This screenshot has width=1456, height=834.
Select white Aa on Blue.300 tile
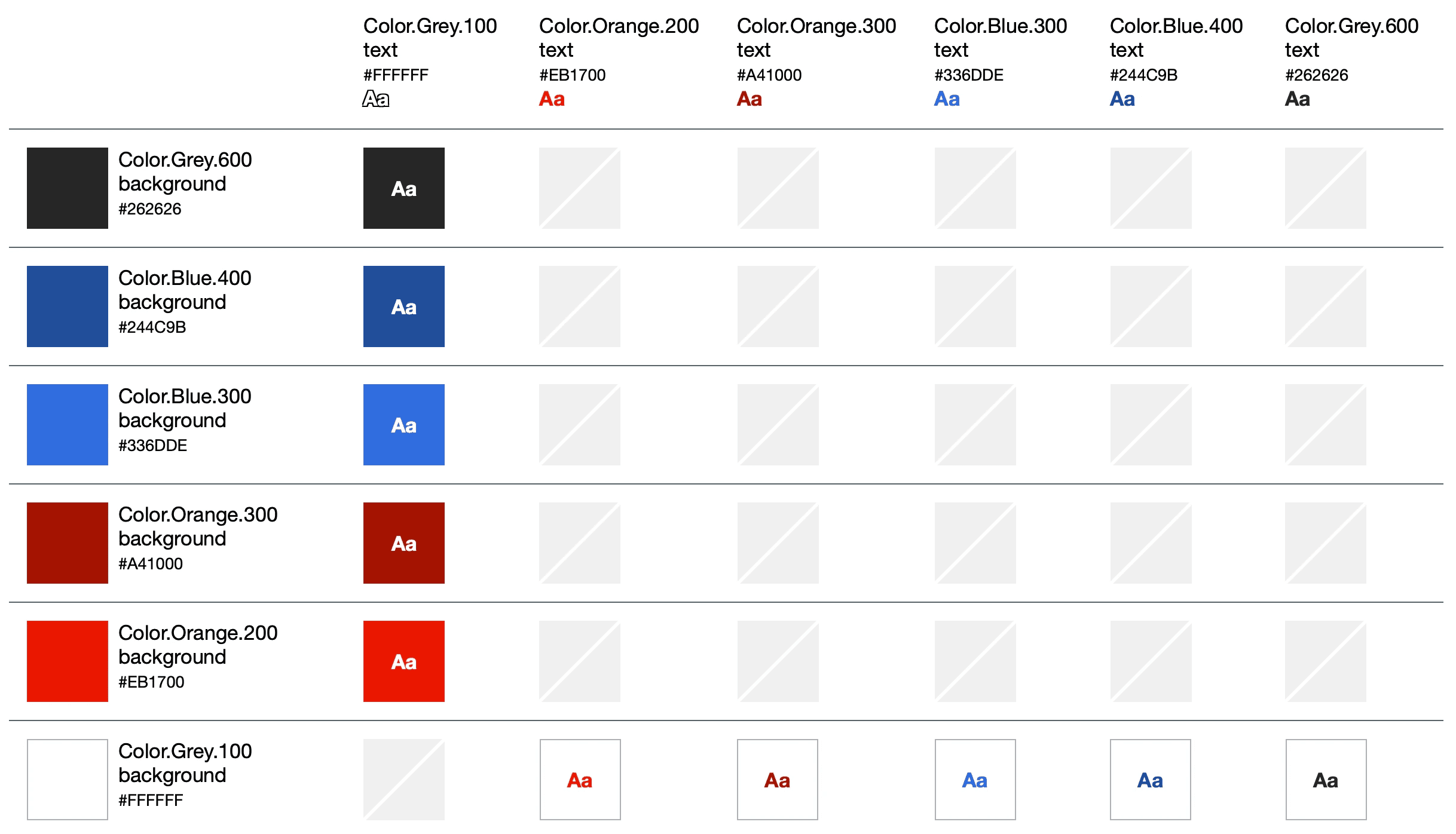(403, 424)
